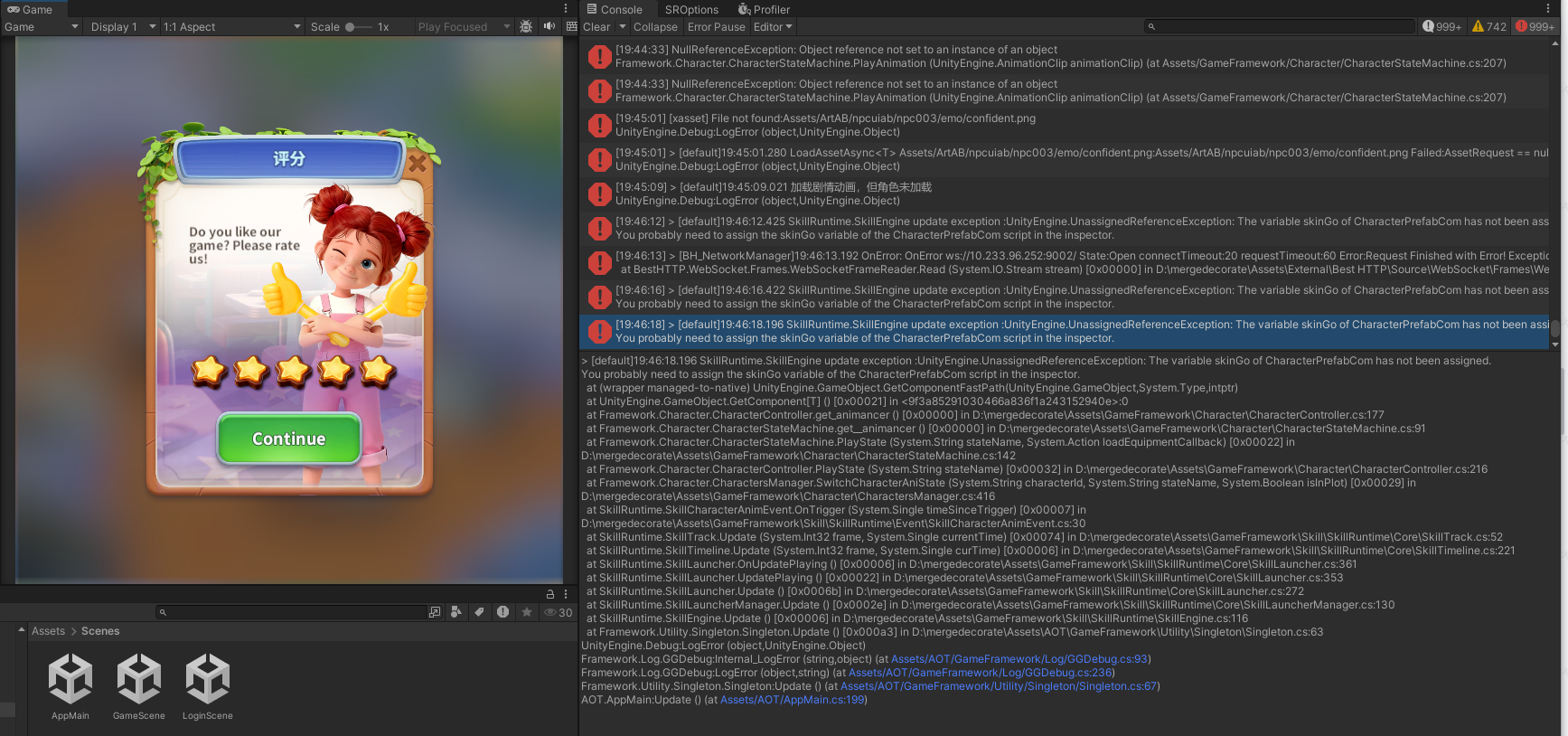
Task: Click the Search by Type icon
Action: coord(456,612)
